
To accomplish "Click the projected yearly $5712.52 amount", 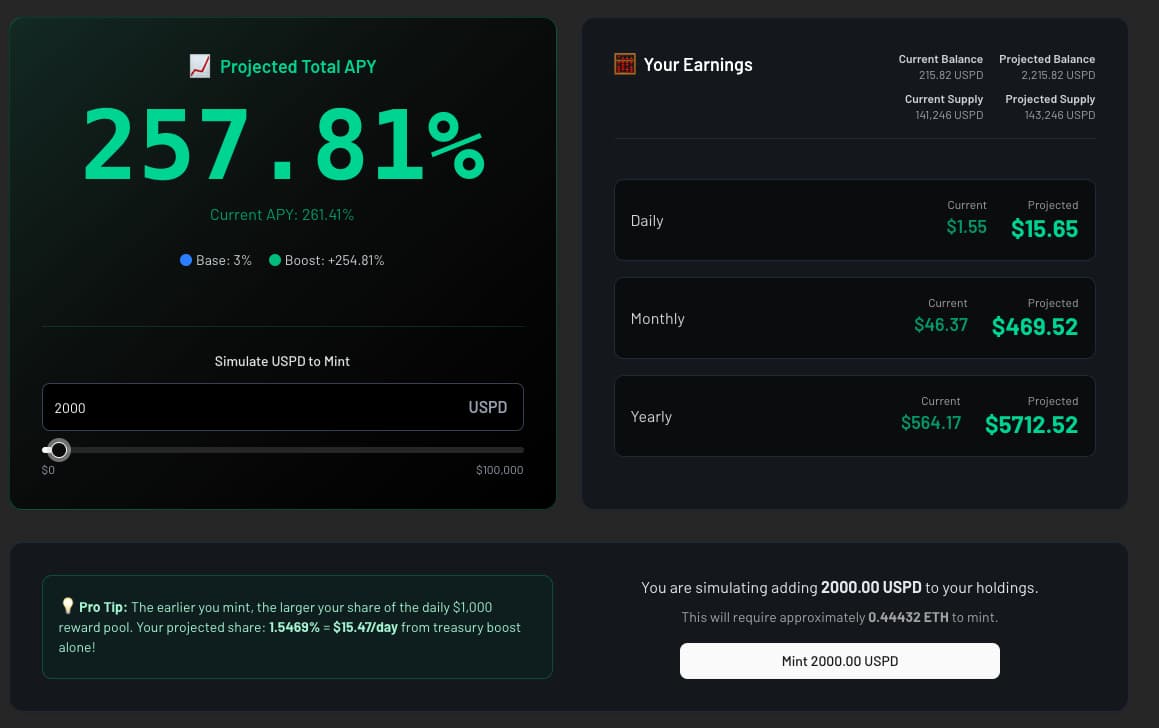I will coord(1031,425).
